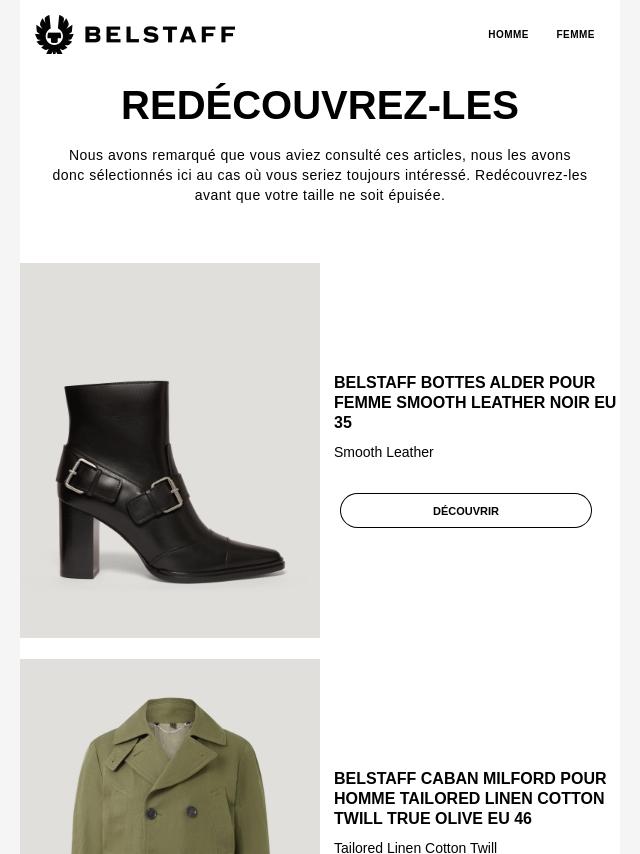The image size is (640, 854).
Task: Click the dark buttons on the olive coat
Action: click(172, 812)
